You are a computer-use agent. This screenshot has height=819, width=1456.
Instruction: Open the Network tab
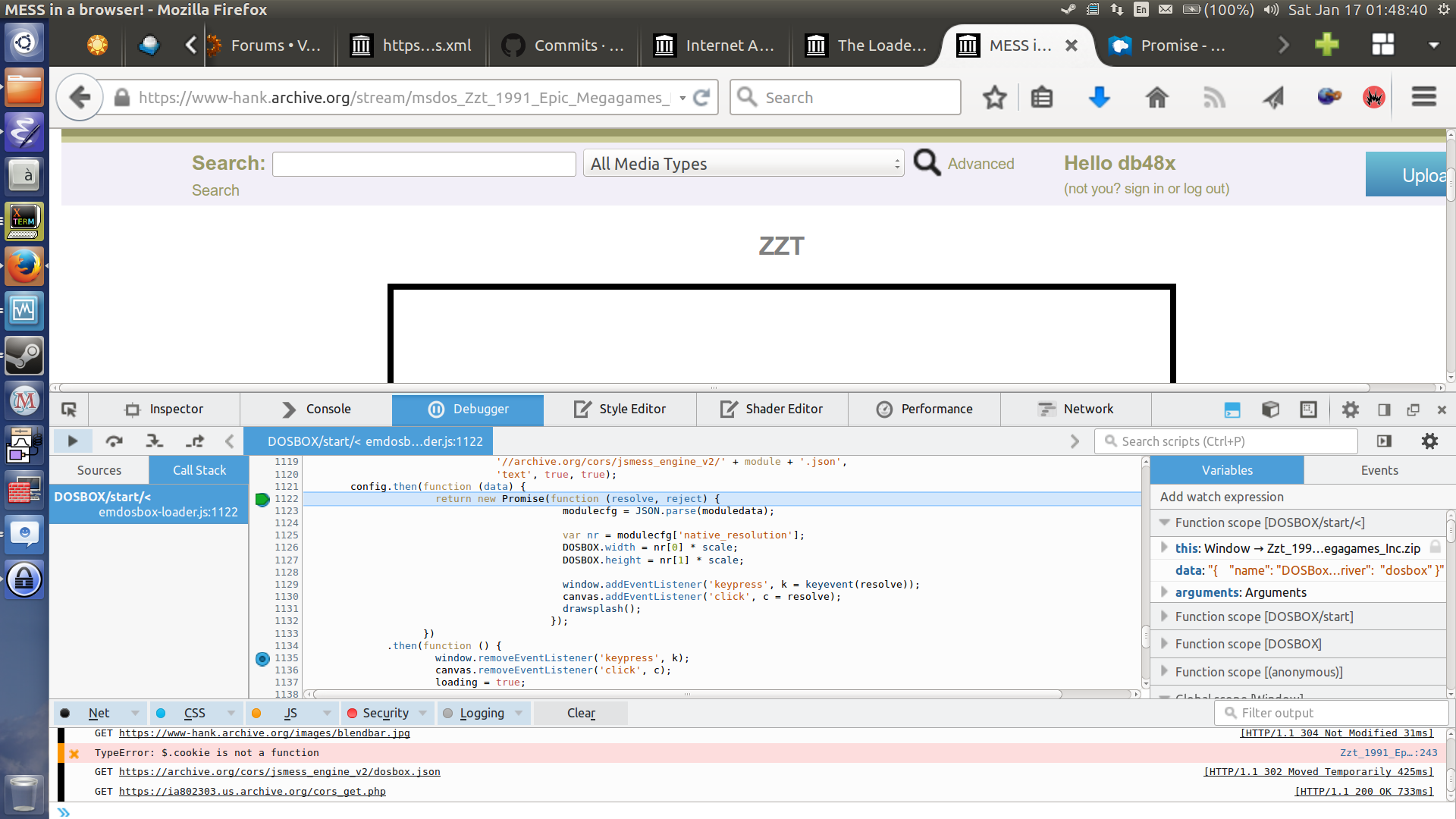click(x=1076, y=409)
